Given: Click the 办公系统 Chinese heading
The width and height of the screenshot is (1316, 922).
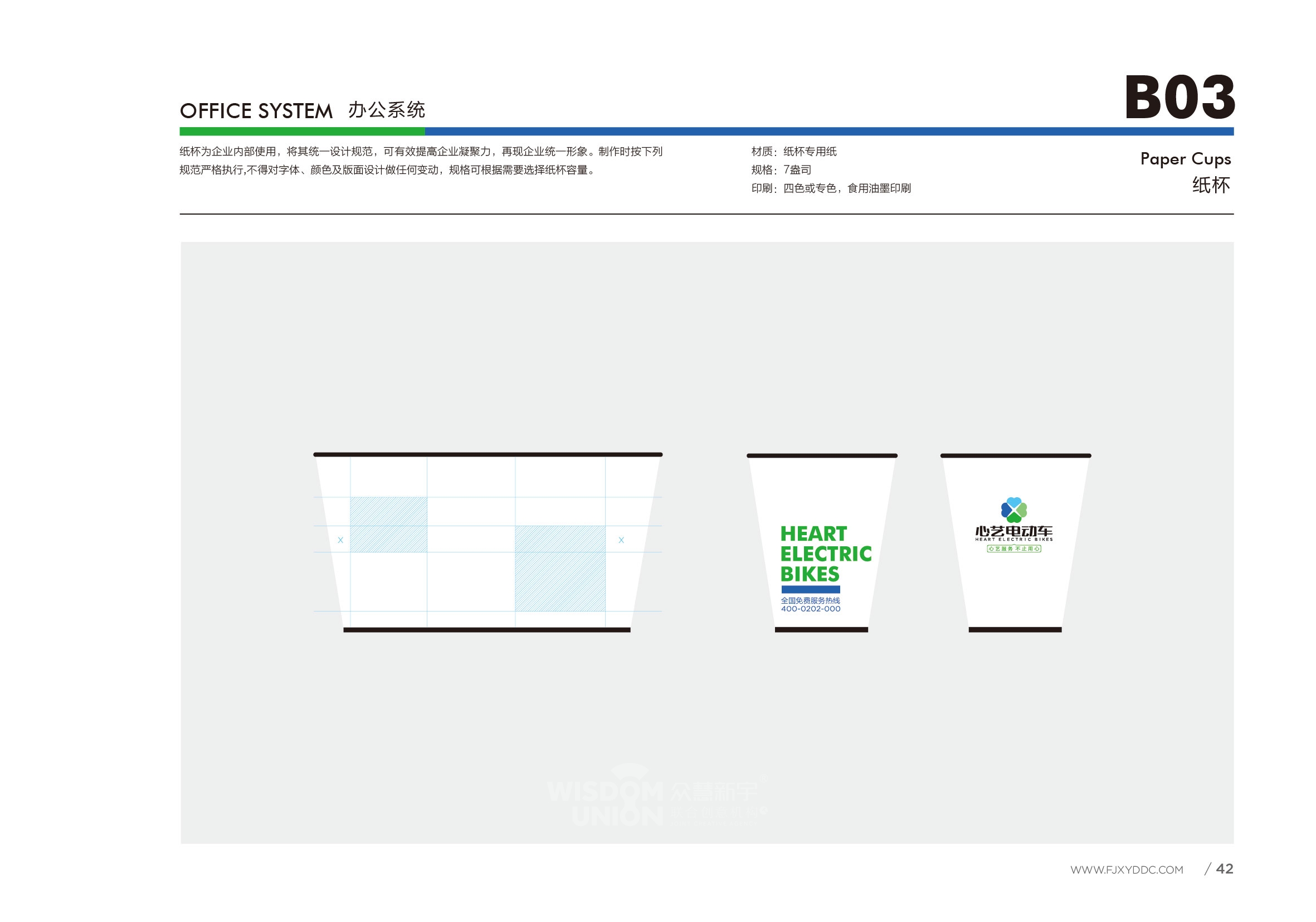Looking at the screenshot, I should [386, 109].
